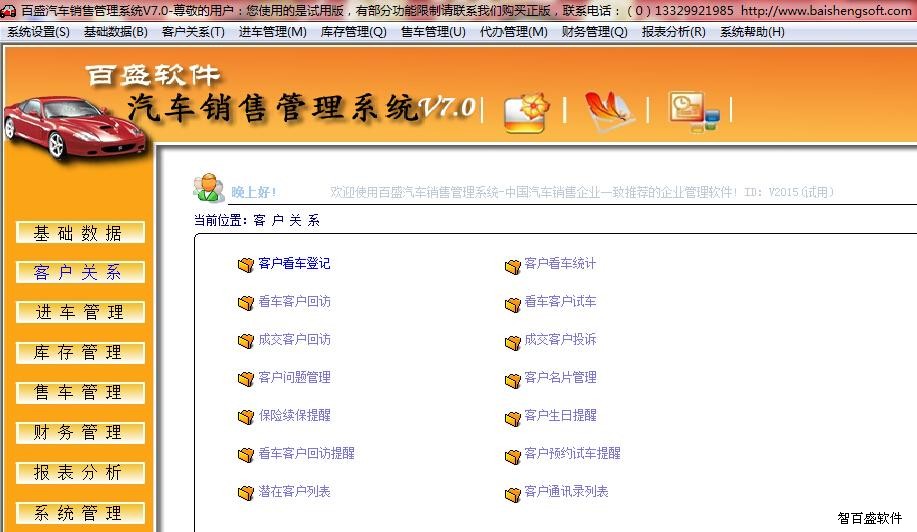
Task: Click the icon beside 客户看车登记
Action: (x=245, y=265)
